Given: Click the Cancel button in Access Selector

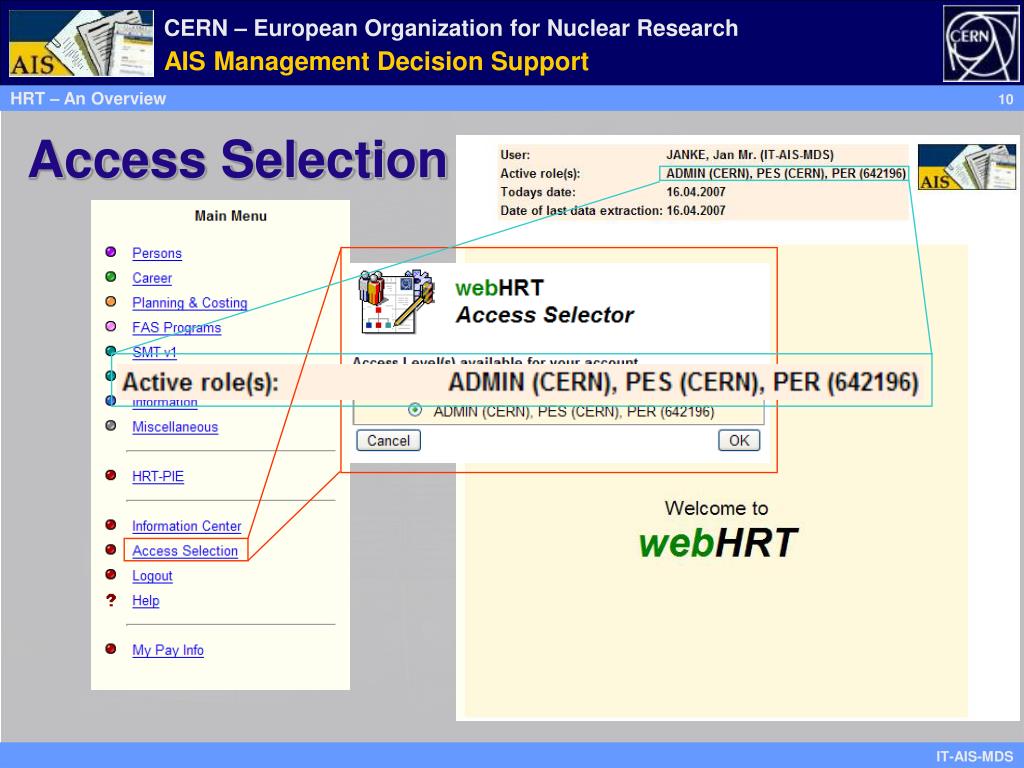Looking at the screenshot, I should [389, 441].
